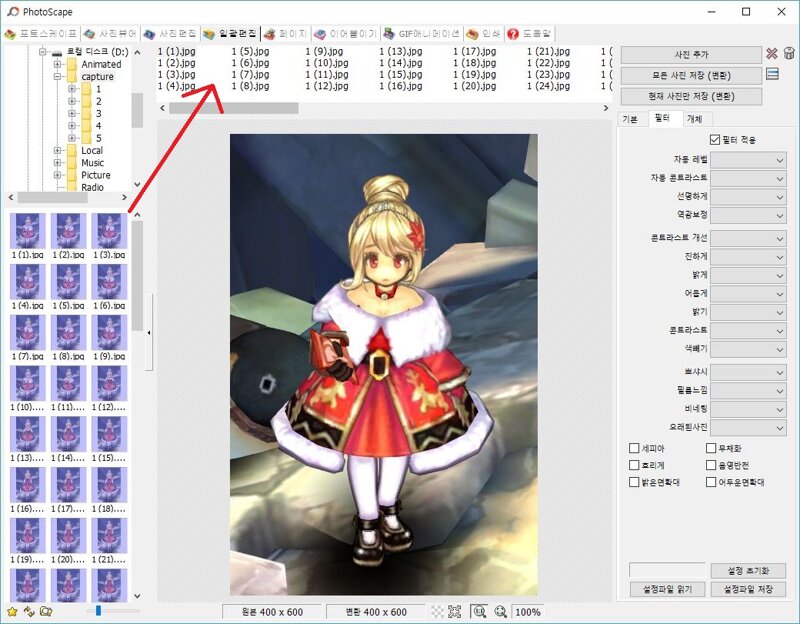The image size is (800, 624).
Task: Toggle the checkerboard background icon
Action: tap(437, 612)
